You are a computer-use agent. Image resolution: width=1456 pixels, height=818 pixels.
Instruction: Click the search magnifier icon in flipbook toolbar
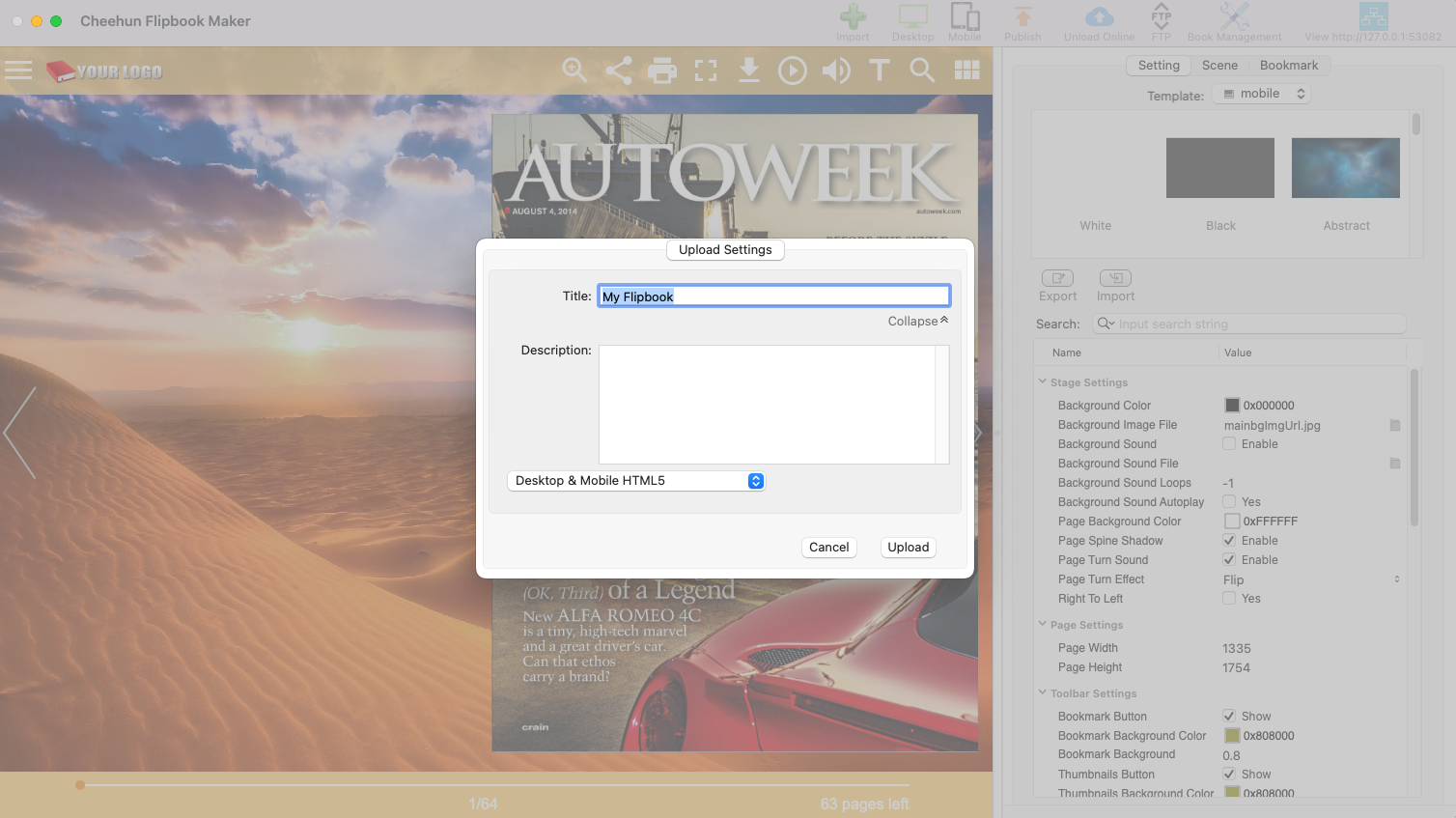pyautogui.click(x=922, y=71)
